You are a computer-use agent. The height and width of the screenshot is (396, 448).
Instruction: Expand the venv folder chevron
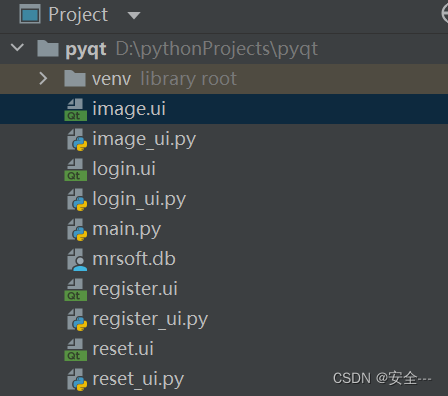point(43,79)
